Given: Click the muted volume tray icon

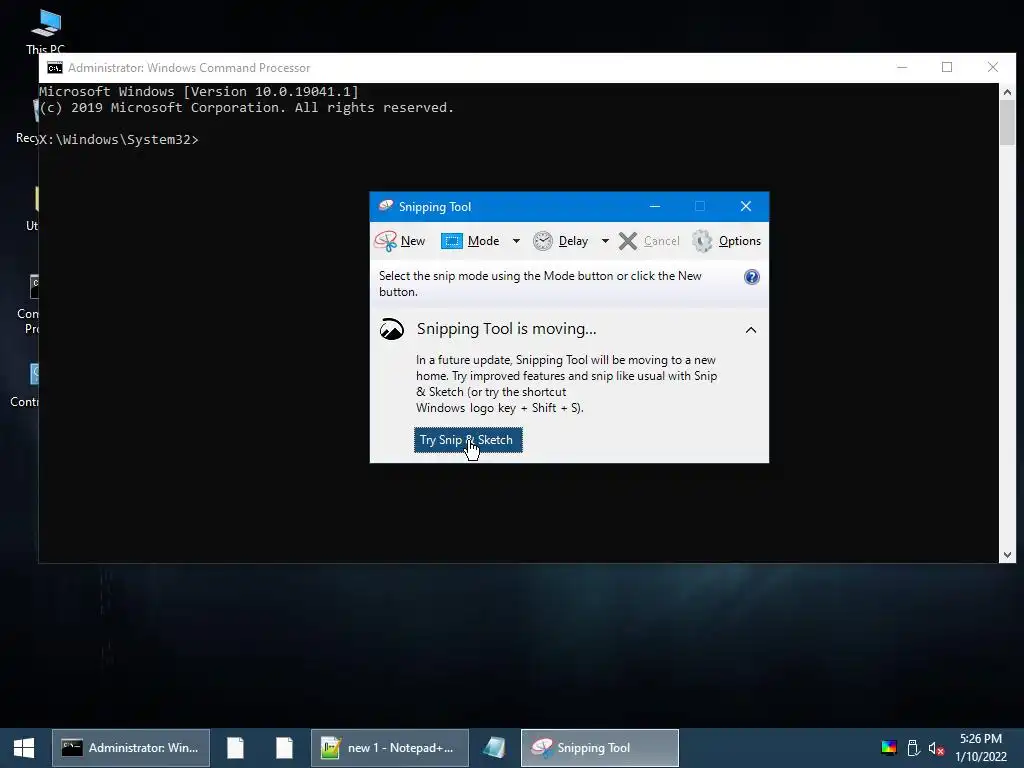Looking at the screenshot, I should (x=936, y=748).
